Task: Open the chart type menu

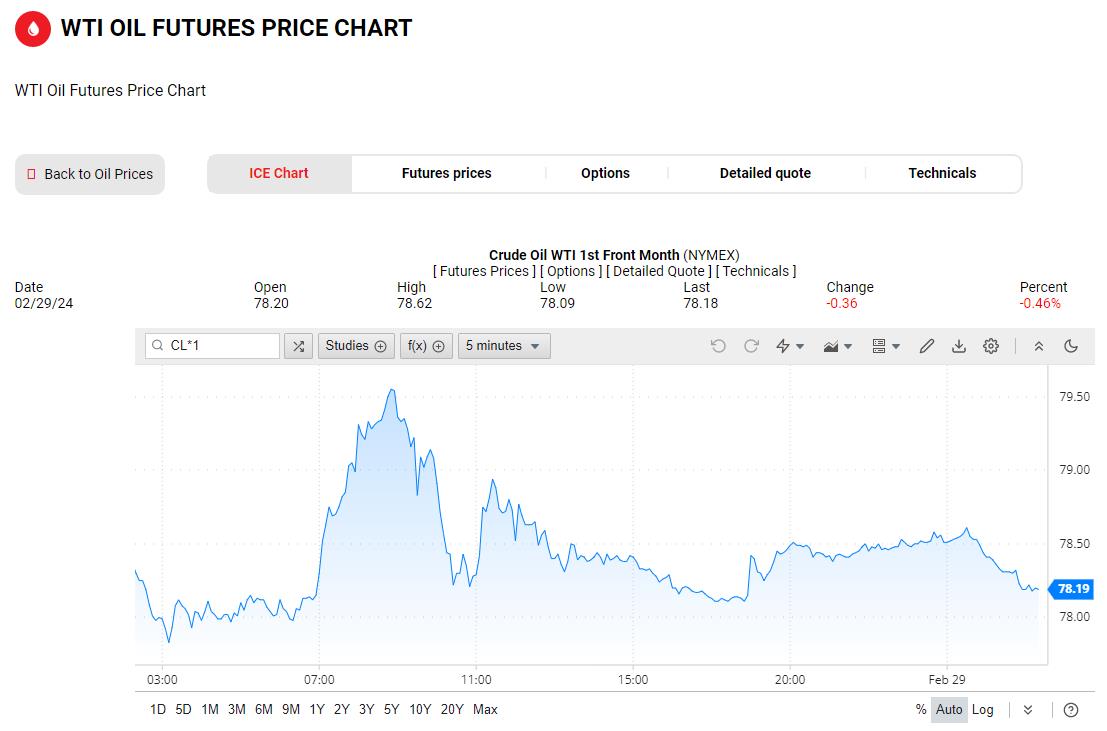Action: coord(837,346)
